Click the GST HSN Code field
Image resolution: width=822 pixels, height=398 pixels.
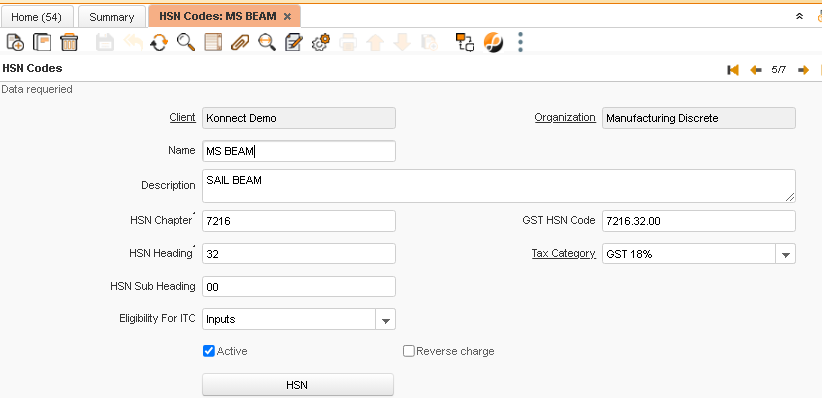pyautogui.click(x=699, y=221)
